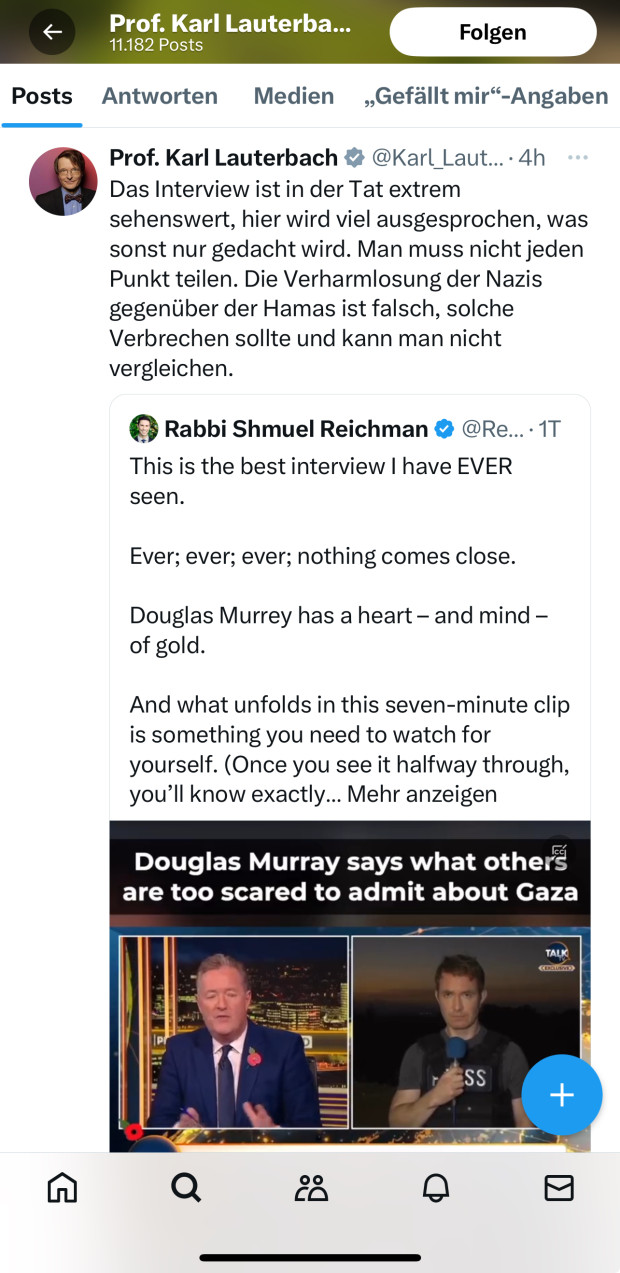This screenshot has height=1273, width=620.
Task: Switch to the Antworten tab
Action: point(159,96)
